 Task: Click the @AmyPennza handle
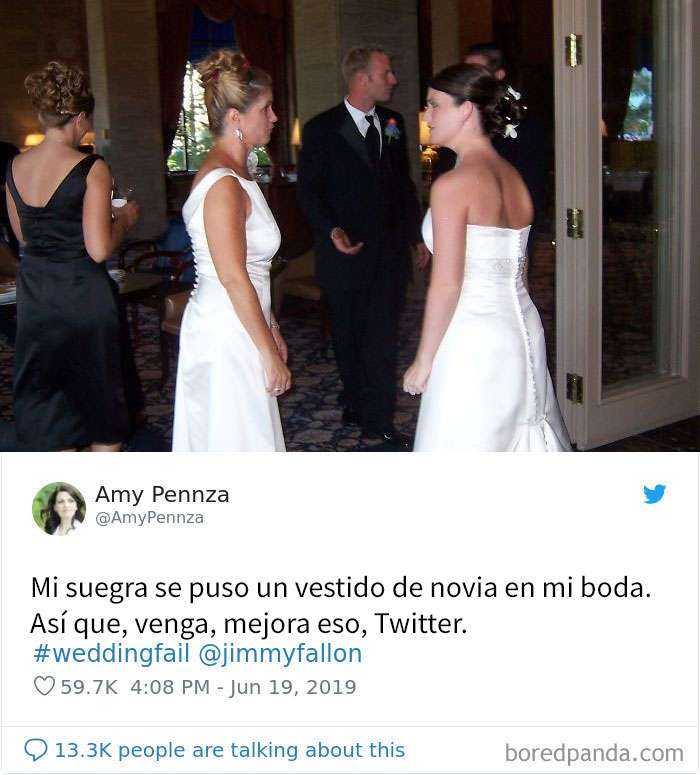[x=149, y=517]
